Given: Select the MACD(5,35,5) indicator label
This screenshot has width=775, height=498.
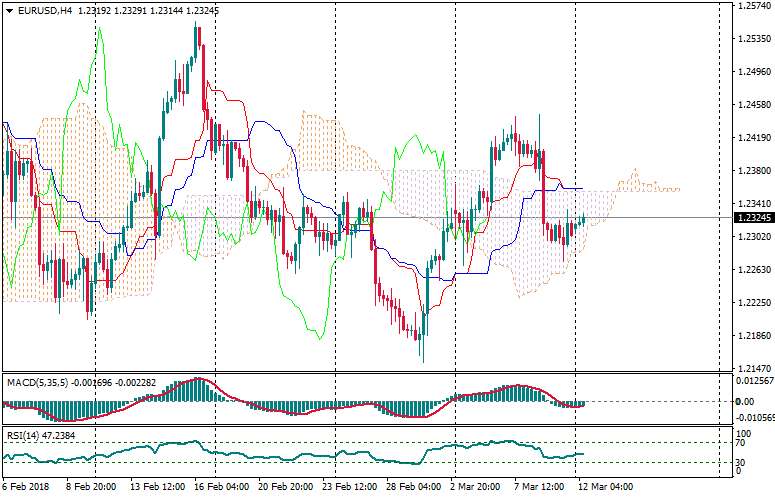Looking at the screenshot, I should (35, 382).
